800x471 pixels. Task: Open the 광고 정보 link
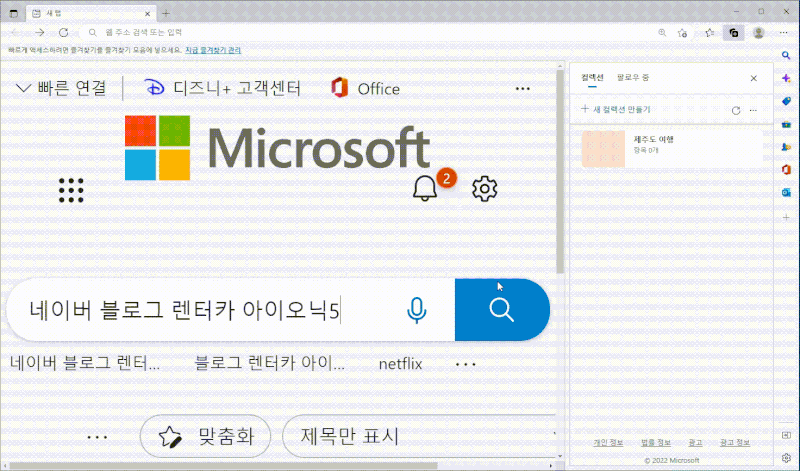tap(735, 442)
